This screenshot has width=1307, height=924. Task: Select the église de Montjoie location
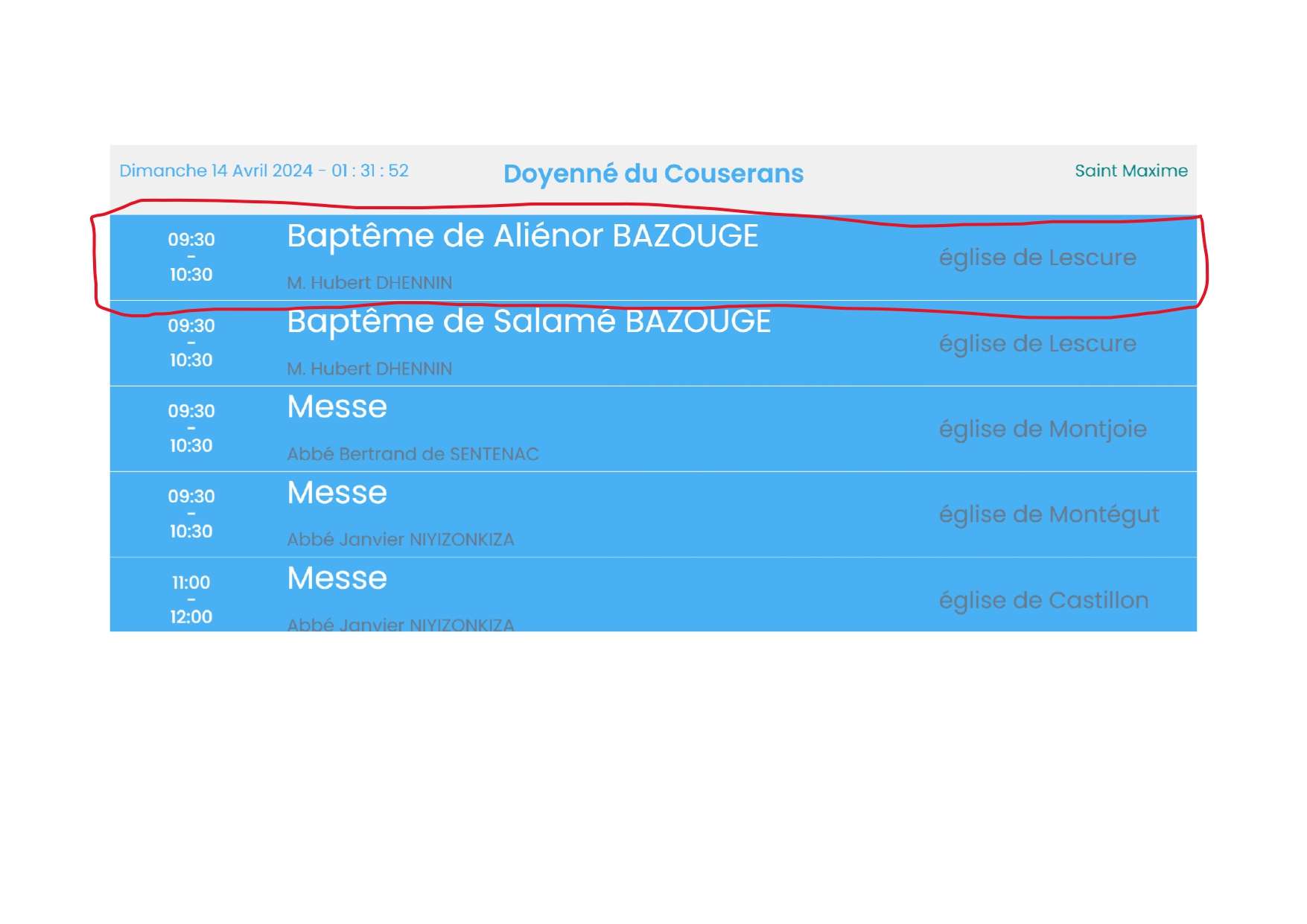point(1042,430)
